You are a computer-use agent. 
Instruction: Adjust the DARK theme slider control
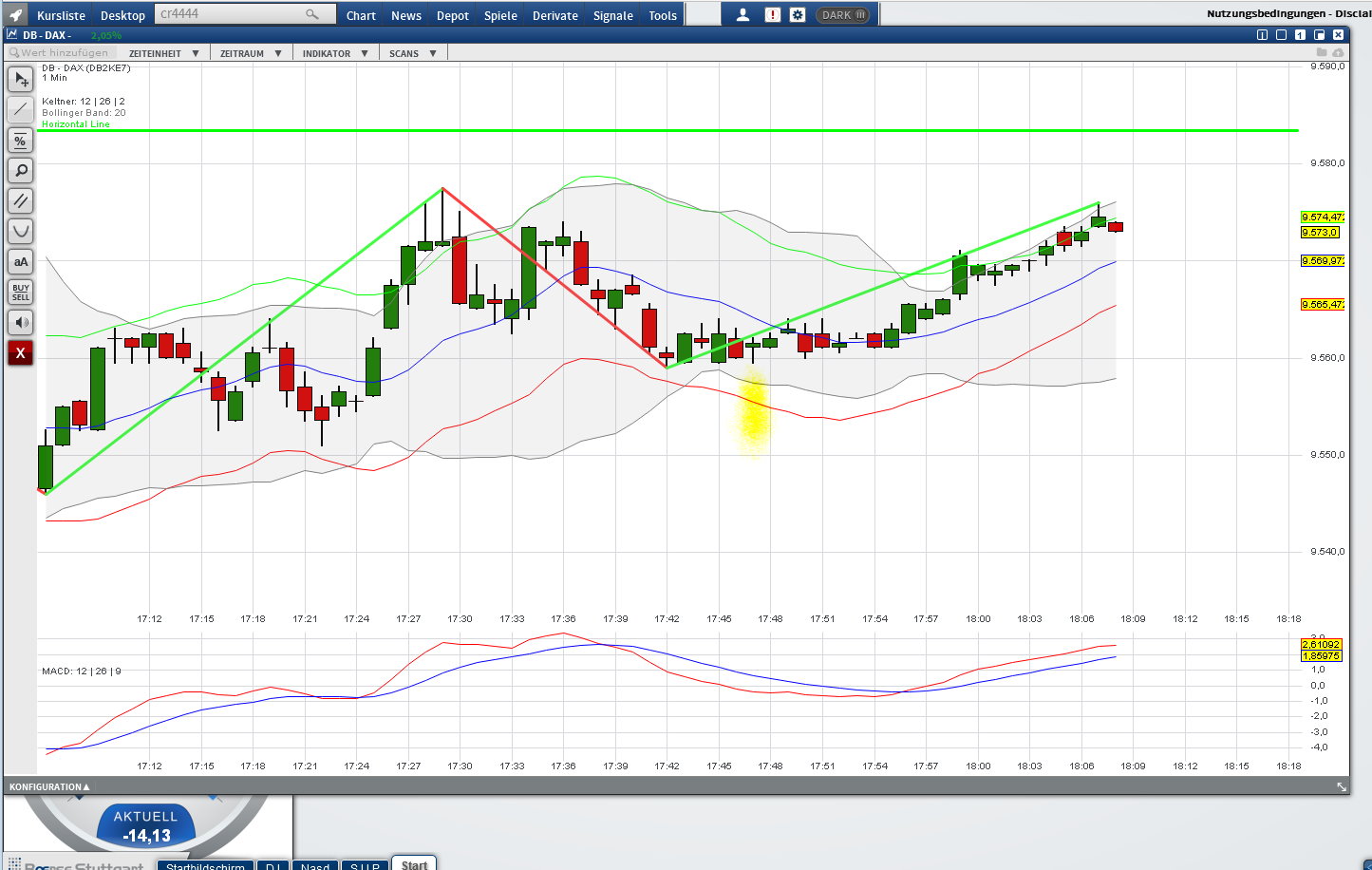pos(859,14)
